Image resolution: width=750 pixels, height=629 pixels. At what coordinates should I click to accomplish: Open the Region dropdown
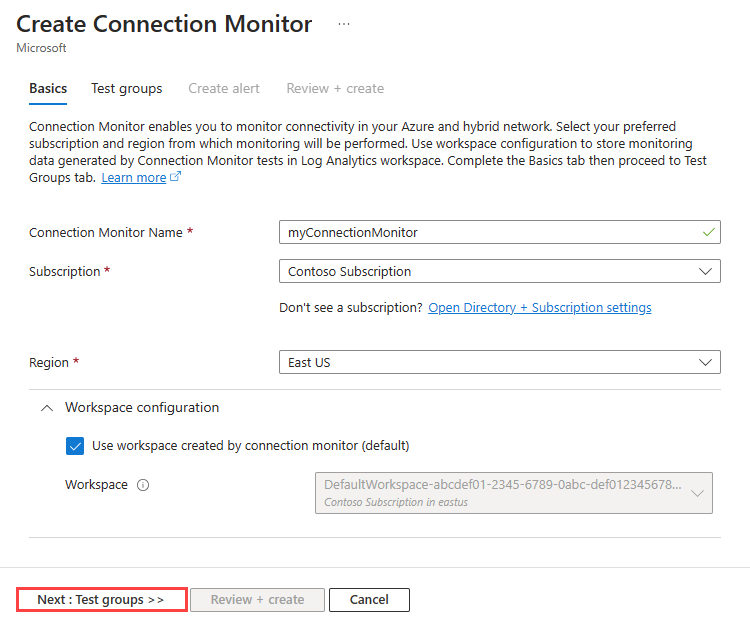click(499, 362)
